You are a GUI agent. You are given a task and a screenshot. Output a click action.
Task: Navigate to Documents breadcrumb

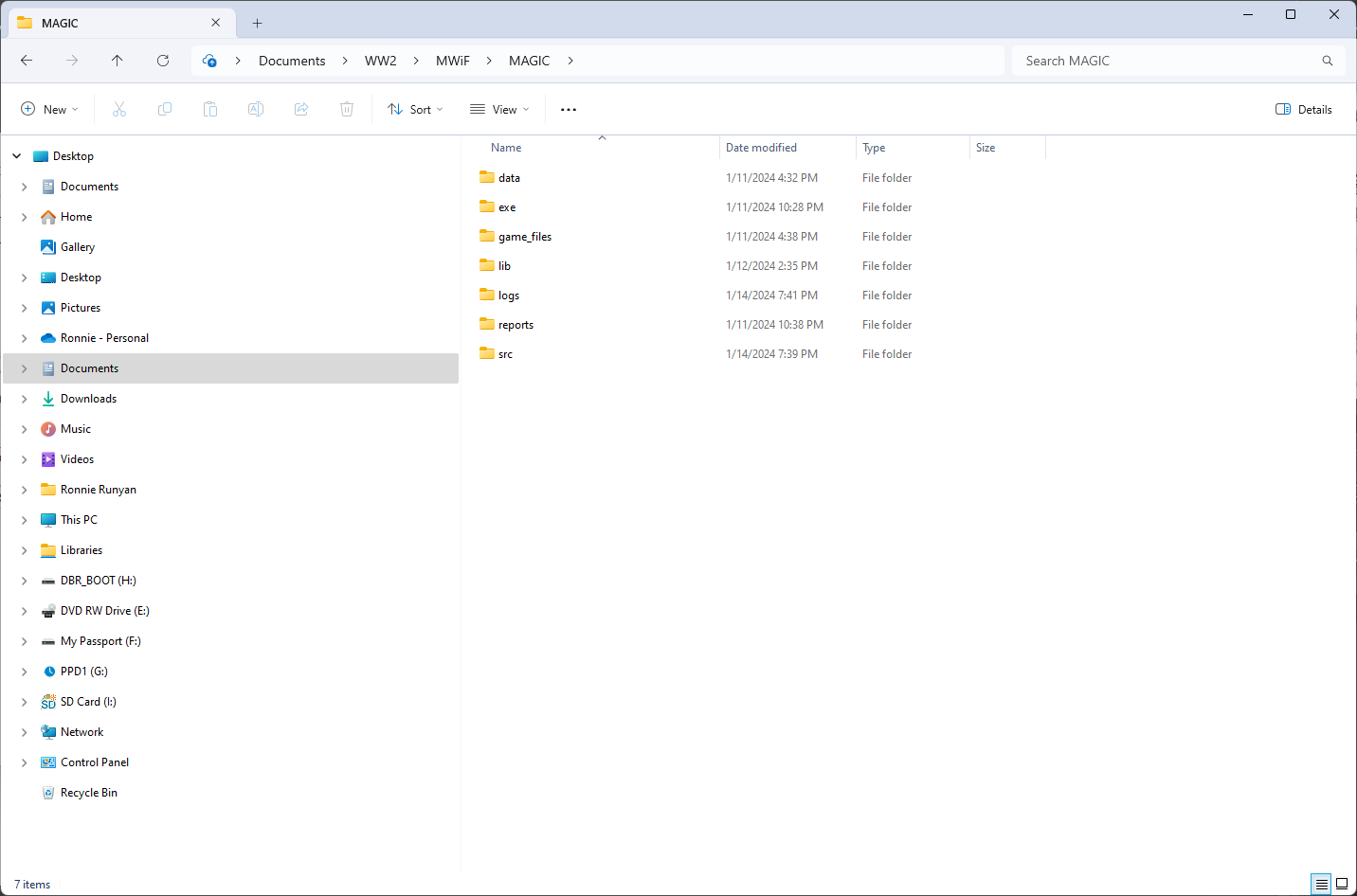tap(292, 61)
